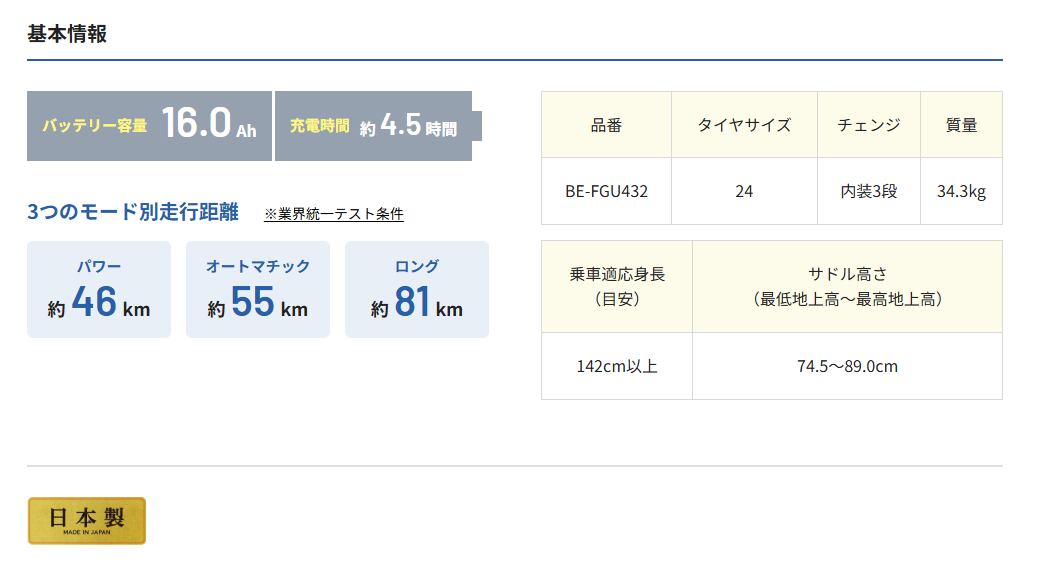This screenshot has width=1056, height=580.
Task: Click the サドル高さ header cell
Action: click(847, 286)
